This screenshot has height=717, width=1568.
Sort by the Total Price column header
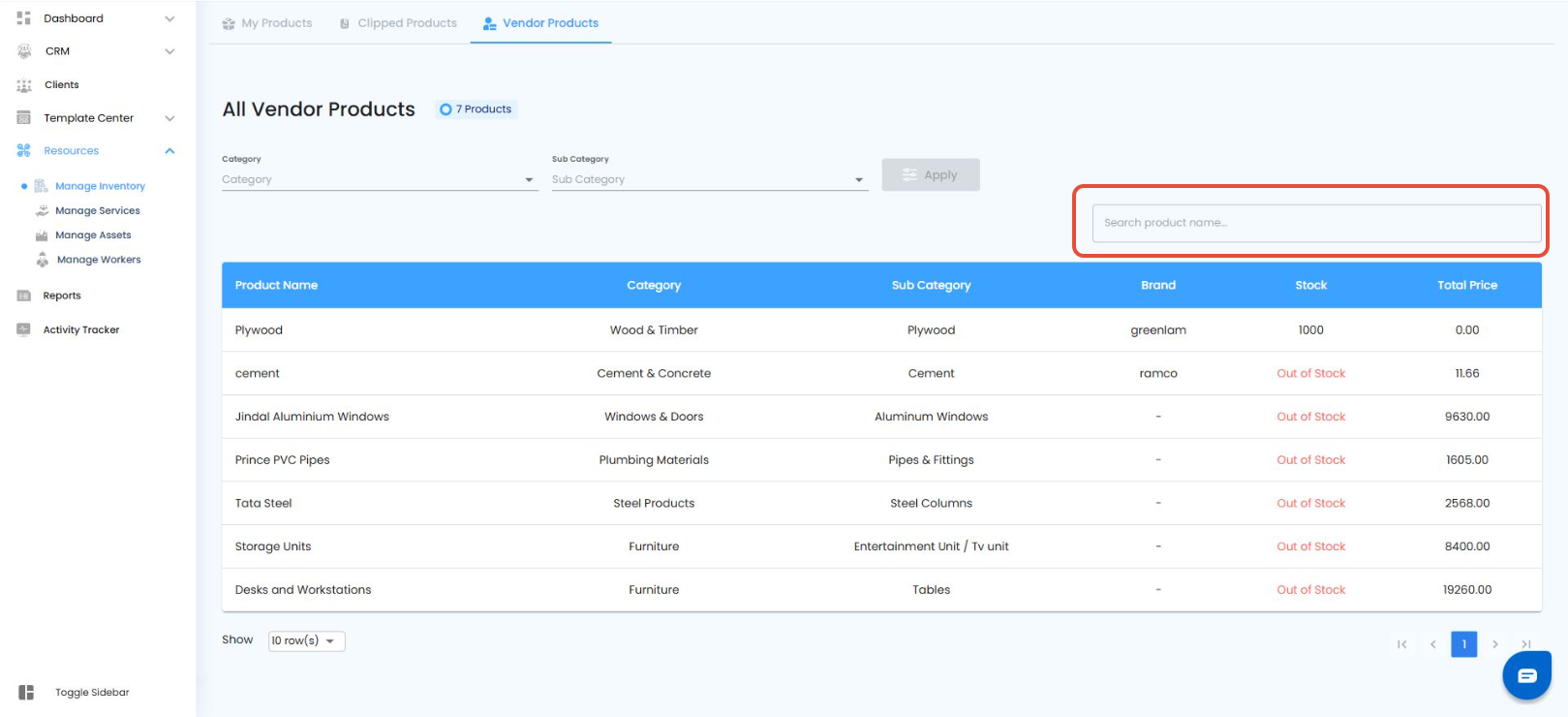tap(1466, 285)
